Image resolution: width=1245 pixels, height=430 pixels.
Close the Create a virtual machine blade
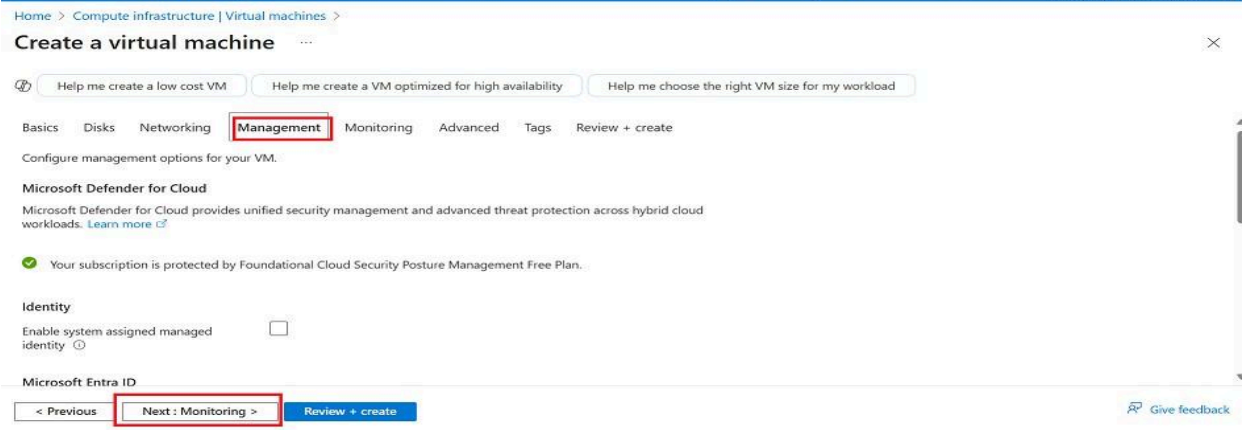coord(1213,43)
